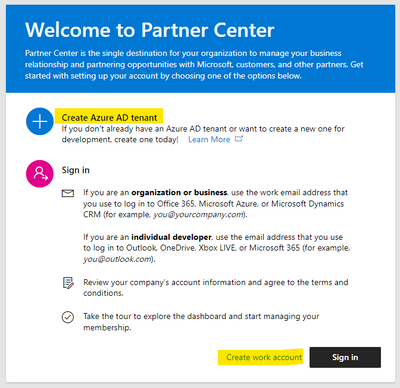Click the external link icon after Learn More
Screen dimensions: 400x388
click(239, 139)
